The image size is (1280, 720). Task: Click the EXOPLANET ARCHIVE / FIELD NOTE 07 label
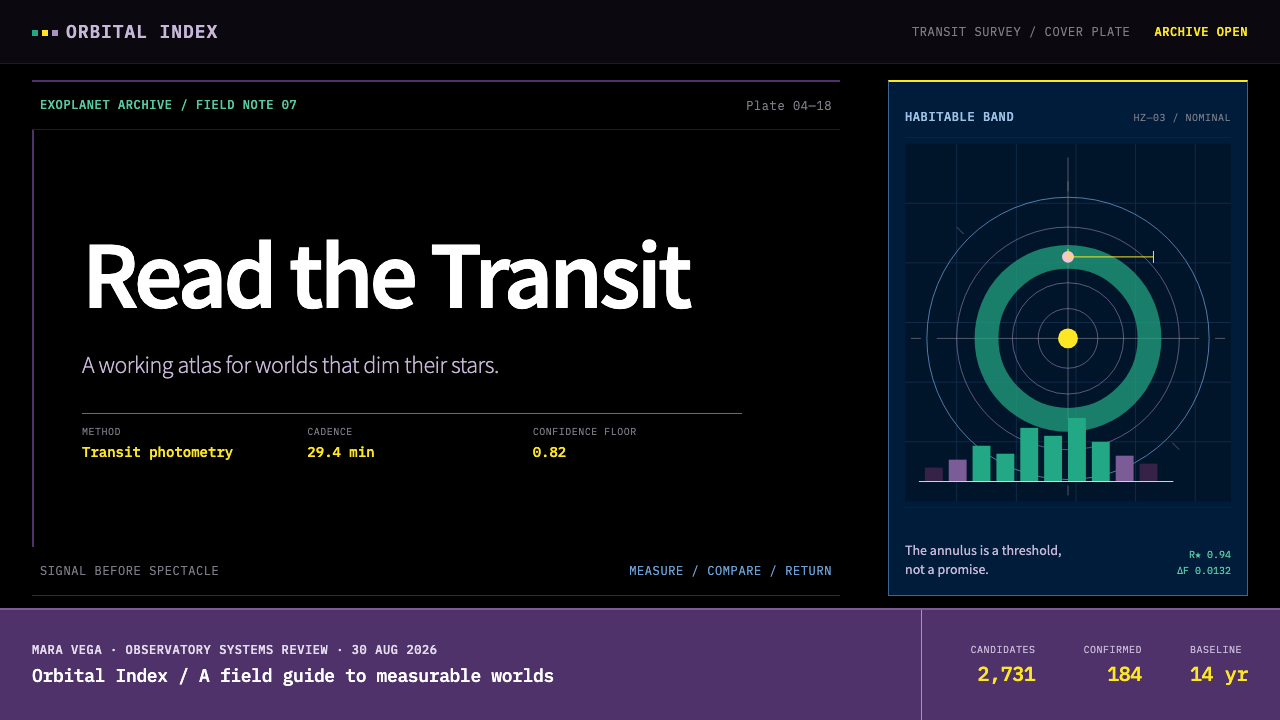click(x=168, y=105)
